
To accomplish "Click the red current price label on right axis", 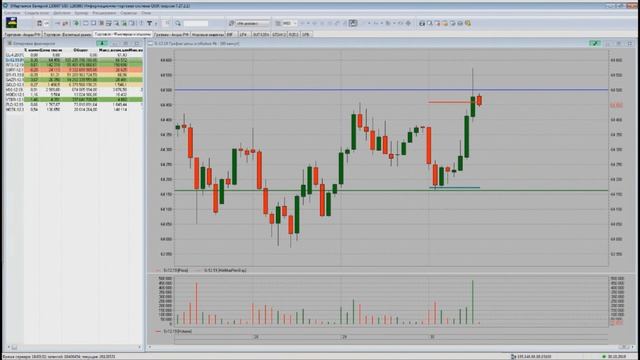I will (x=616, y=105).
